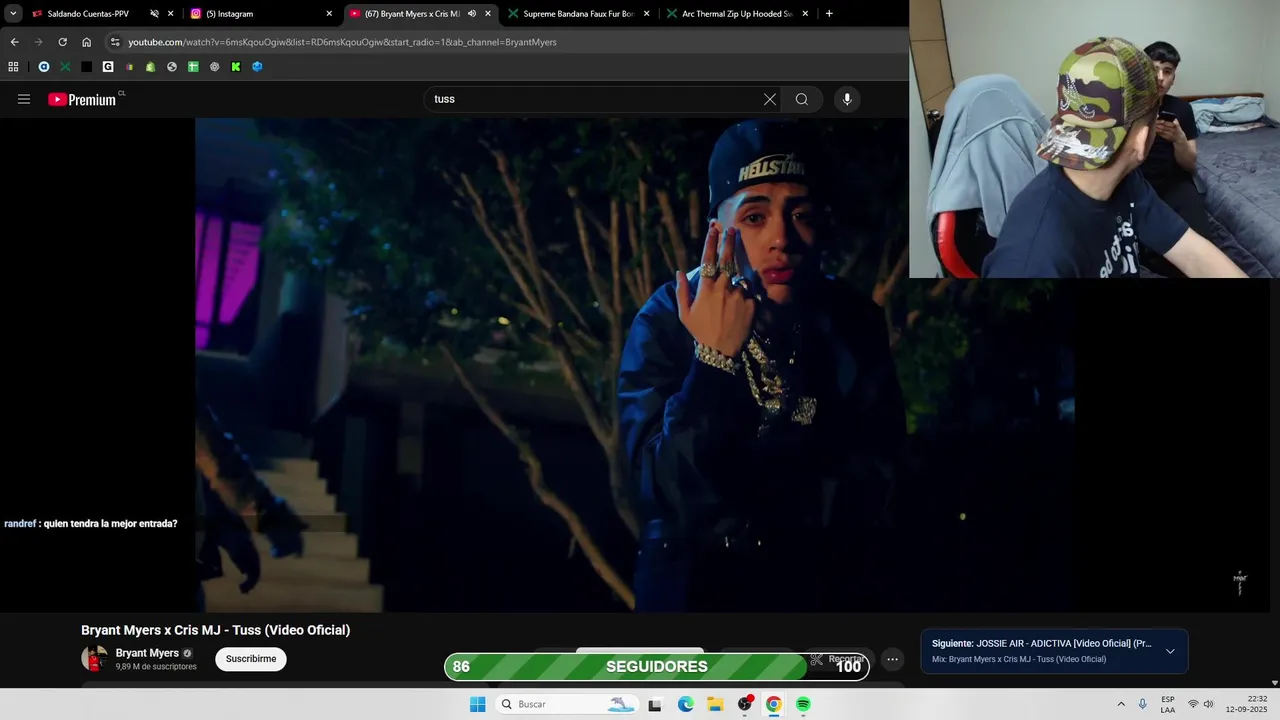Open Windows Start menu
This screenshot has height=720, width=1280.
[478, 704]
